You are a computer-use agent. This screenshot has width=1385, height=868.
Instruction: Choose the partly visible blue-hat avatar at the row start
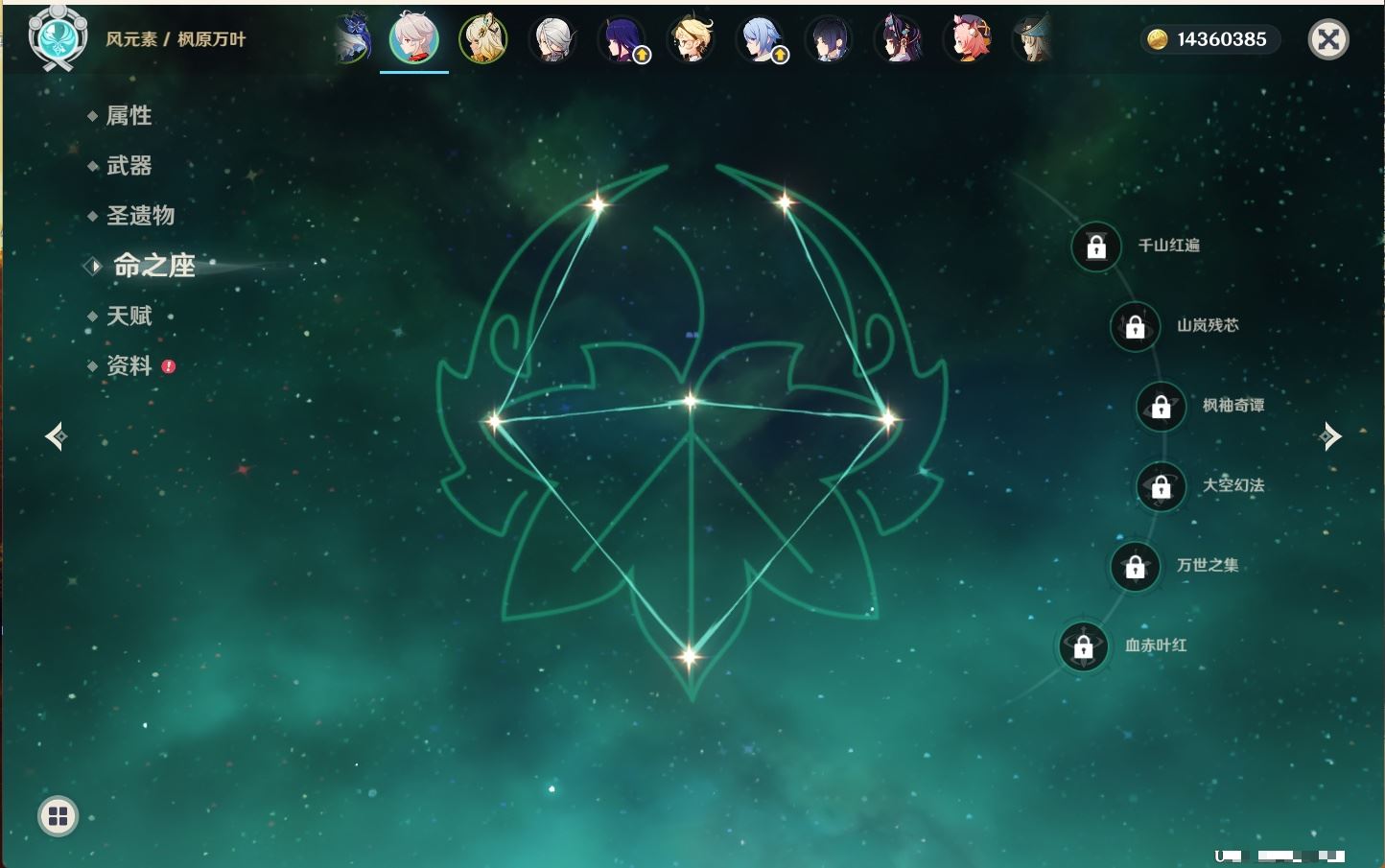[x=354, y=39]
